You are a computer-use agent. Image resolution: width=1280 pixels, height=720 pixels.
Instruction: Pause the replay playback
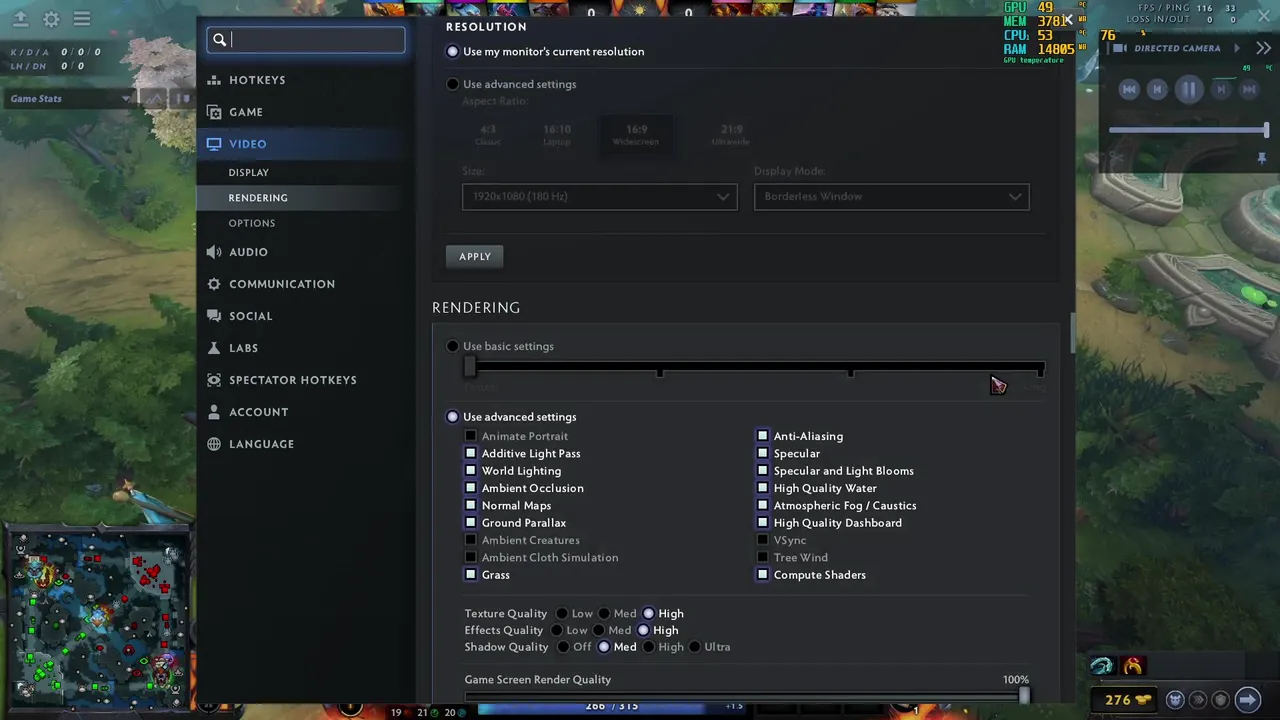point(1189,90)
